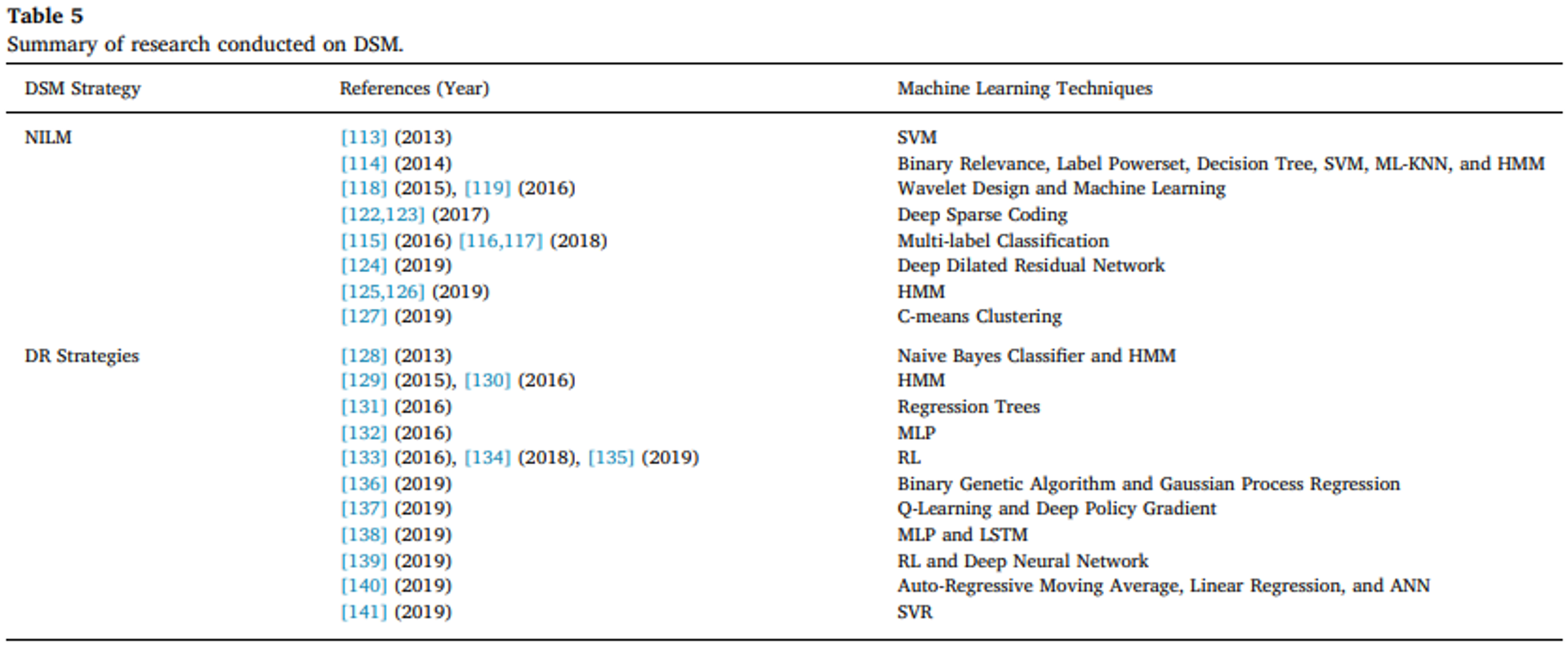Screen dimensions: 1568x648
Task: Open citation link [113]
Action: pos(363,137)
